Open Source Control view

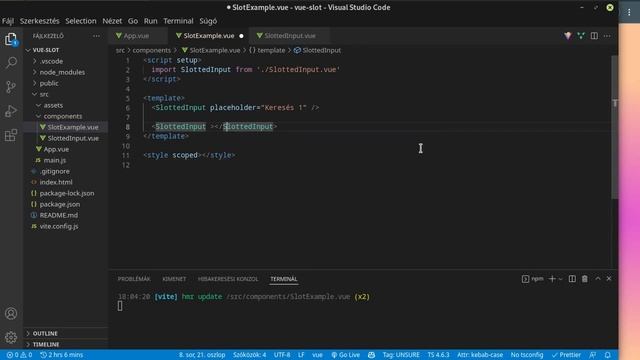pyautogui.click(x=11, y=87)
